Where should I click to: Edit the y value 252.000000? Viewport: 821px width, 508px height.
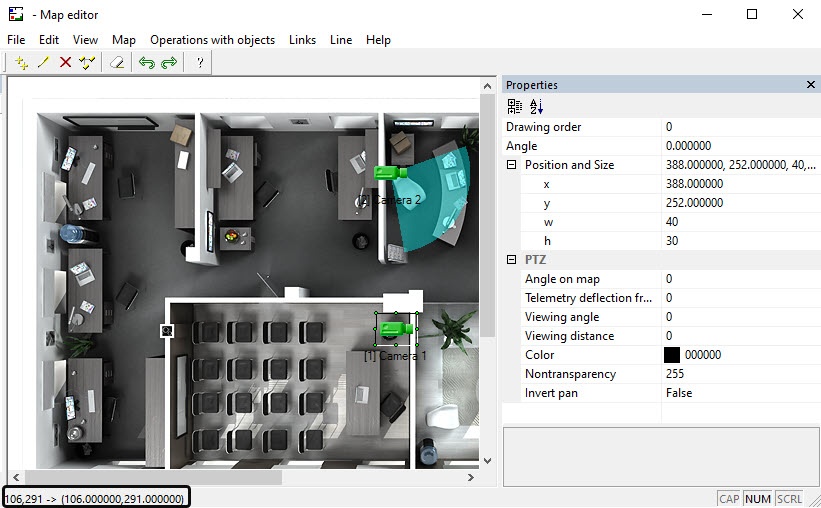click(x=741, y=203)
